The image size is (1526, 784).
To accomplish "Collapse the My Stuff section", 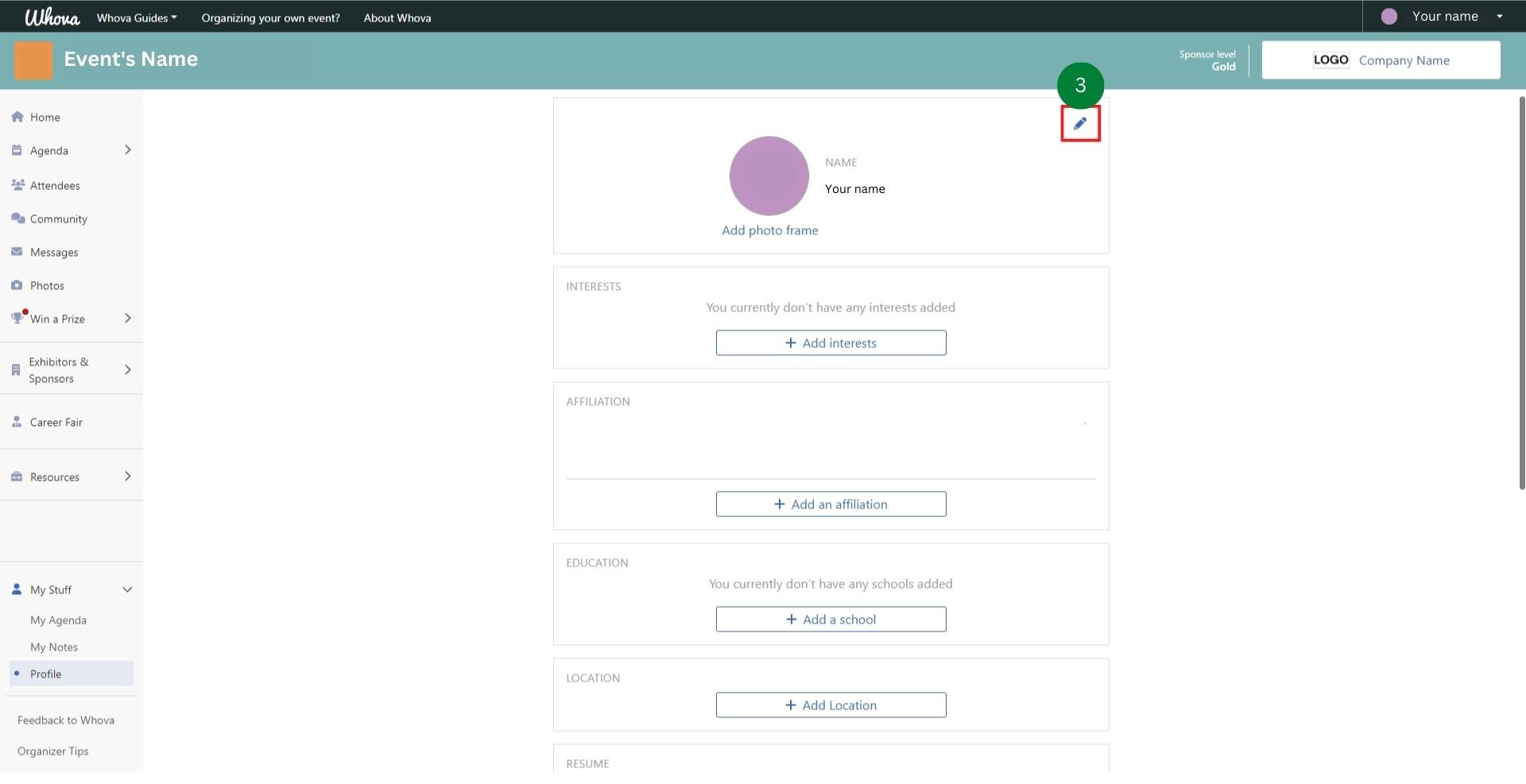I will pyautogui.click(x=127, y=589).
